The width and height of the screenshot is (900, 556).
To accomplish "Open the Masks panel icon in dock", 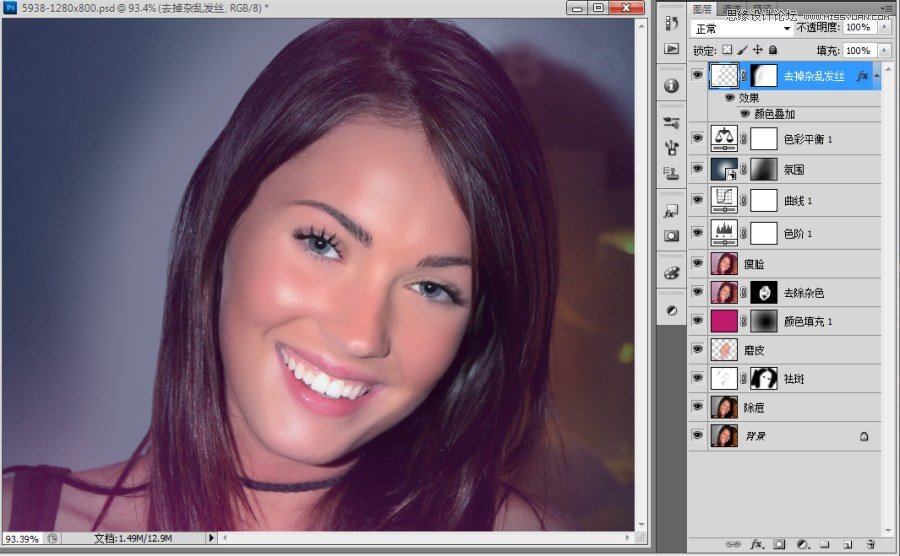I will tap(671, 236).
